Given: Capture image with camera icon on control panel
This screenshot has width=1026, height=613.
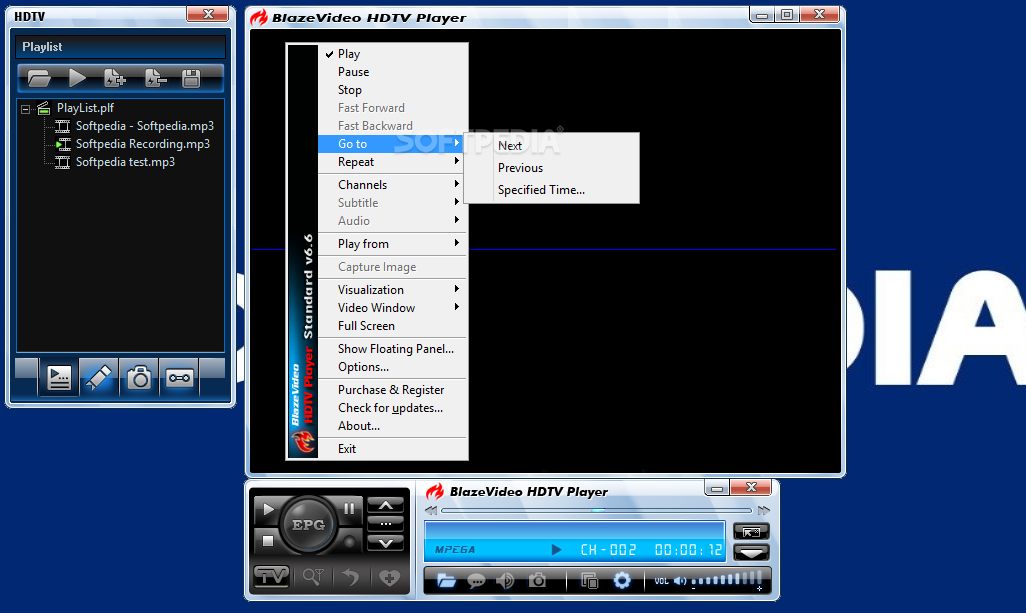Looking at the screenshot, I should (x=537, y=580).
